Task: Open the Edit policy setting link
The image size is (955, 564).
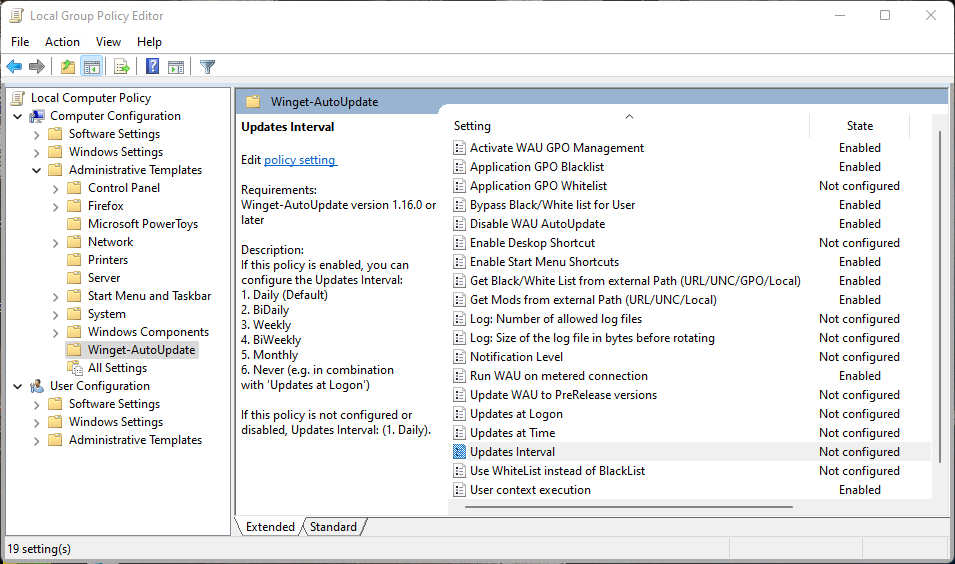Action: [x=300, y=160]
